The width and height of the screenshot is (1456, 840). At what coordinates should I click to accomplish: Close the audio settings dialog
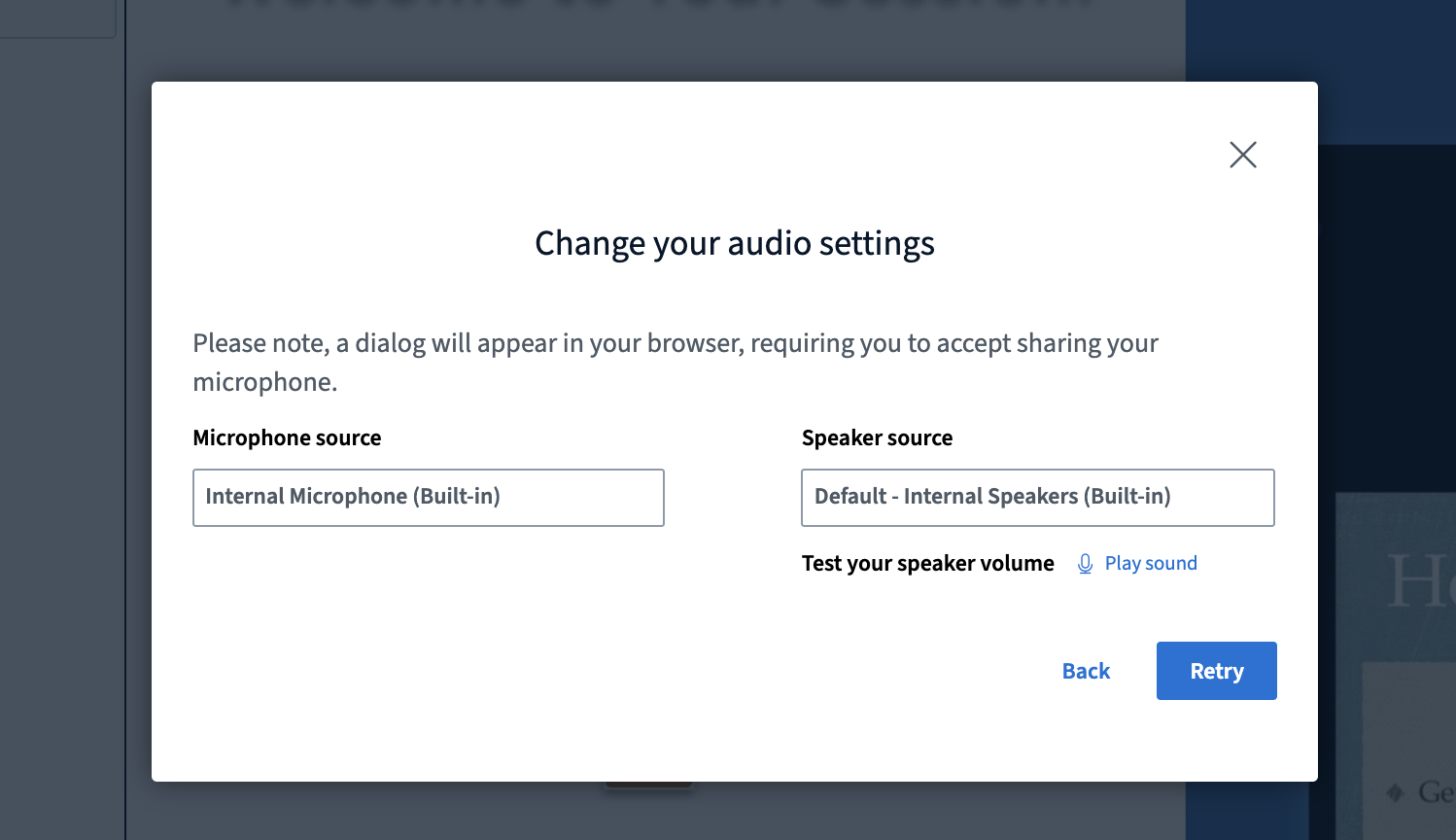coord(1242,155)
